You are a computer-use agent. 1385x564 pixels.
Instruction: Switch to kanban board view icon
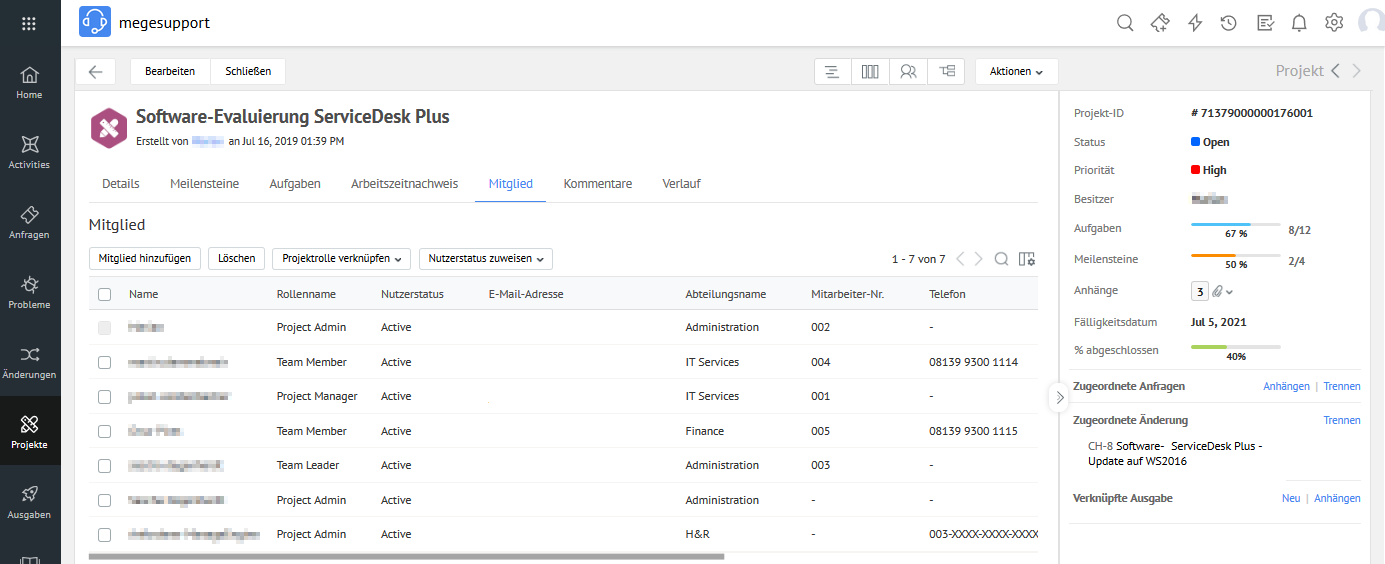click(870, 71)
